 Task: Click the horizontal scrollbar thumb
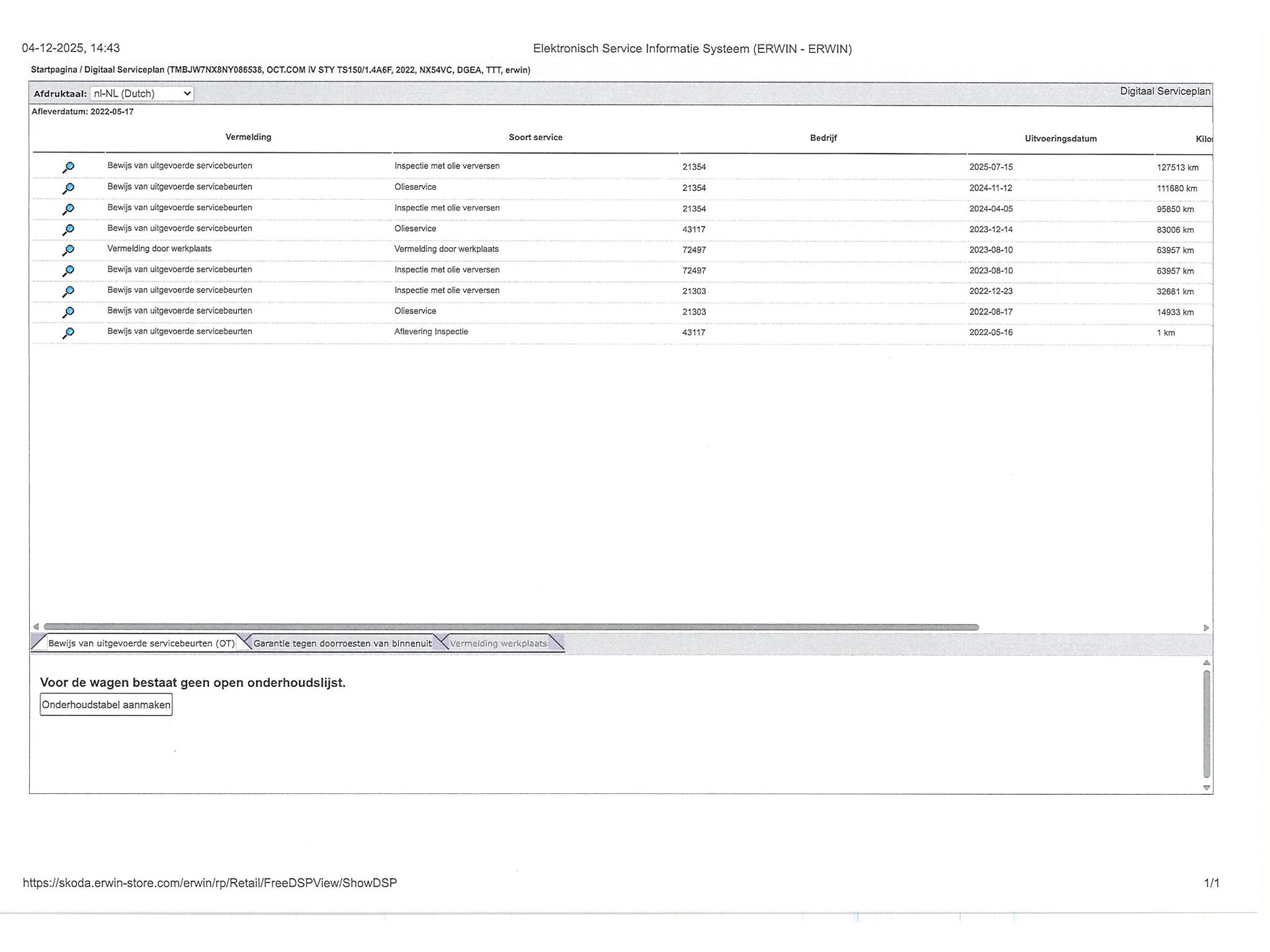click(x=511, y=627)
